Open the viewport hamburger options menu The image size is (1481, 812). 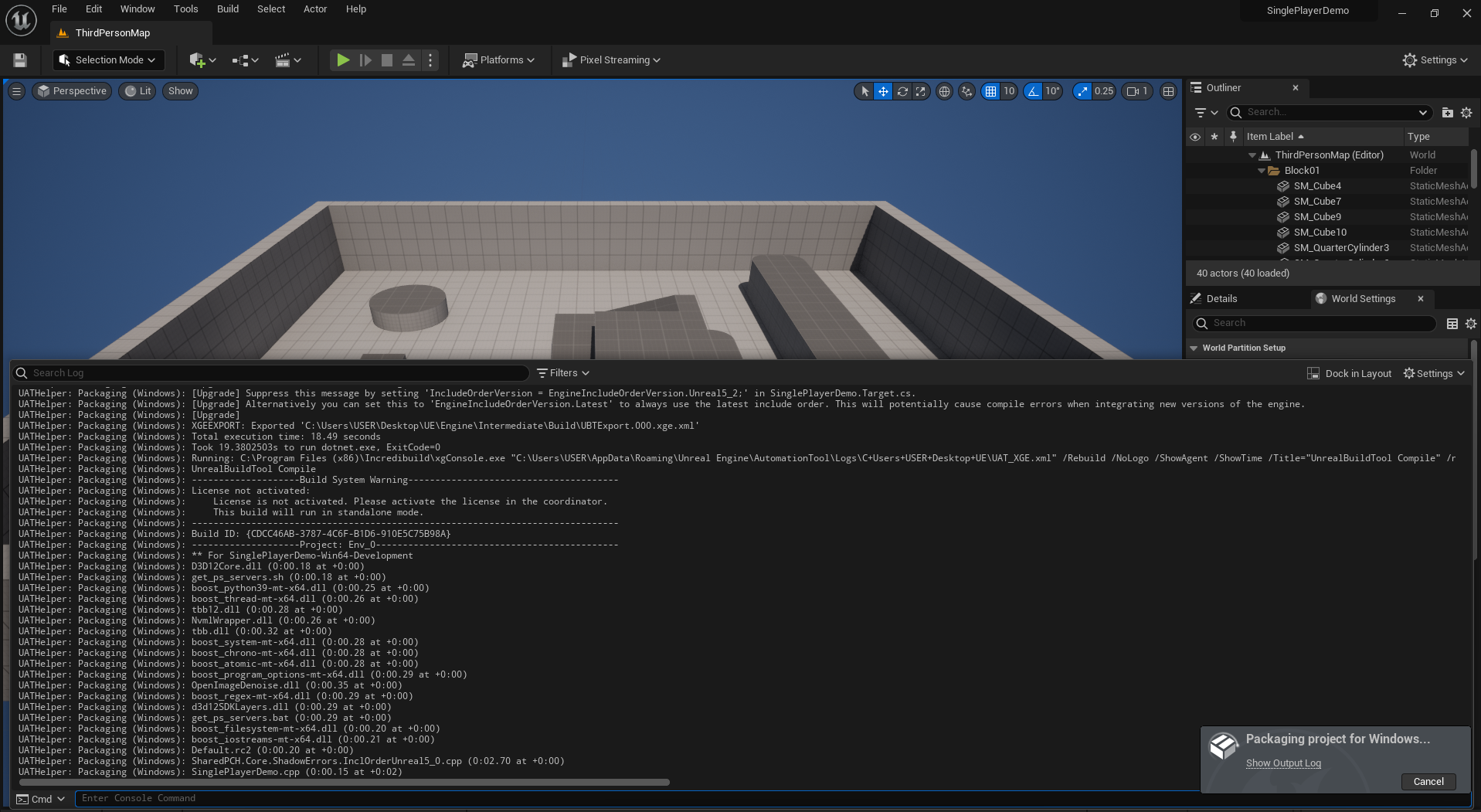point(16,91)
